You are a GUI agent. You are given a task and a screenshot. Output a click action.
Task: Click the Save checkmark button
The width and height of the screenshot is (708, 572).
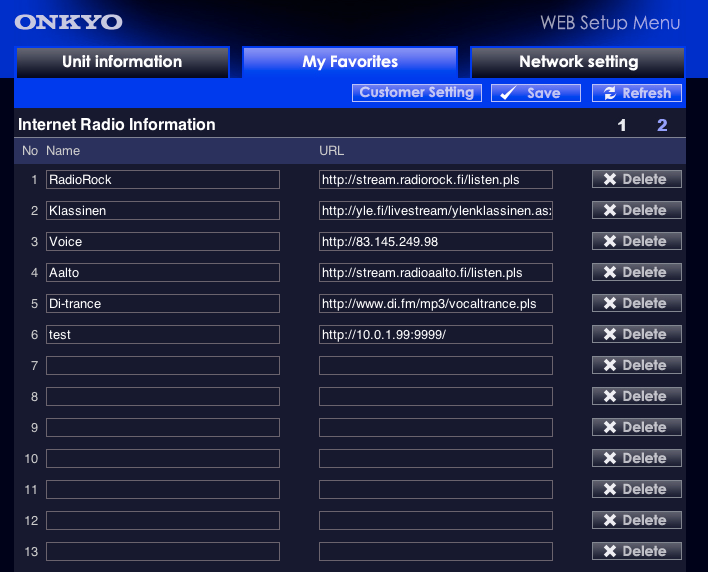(535, 93)
